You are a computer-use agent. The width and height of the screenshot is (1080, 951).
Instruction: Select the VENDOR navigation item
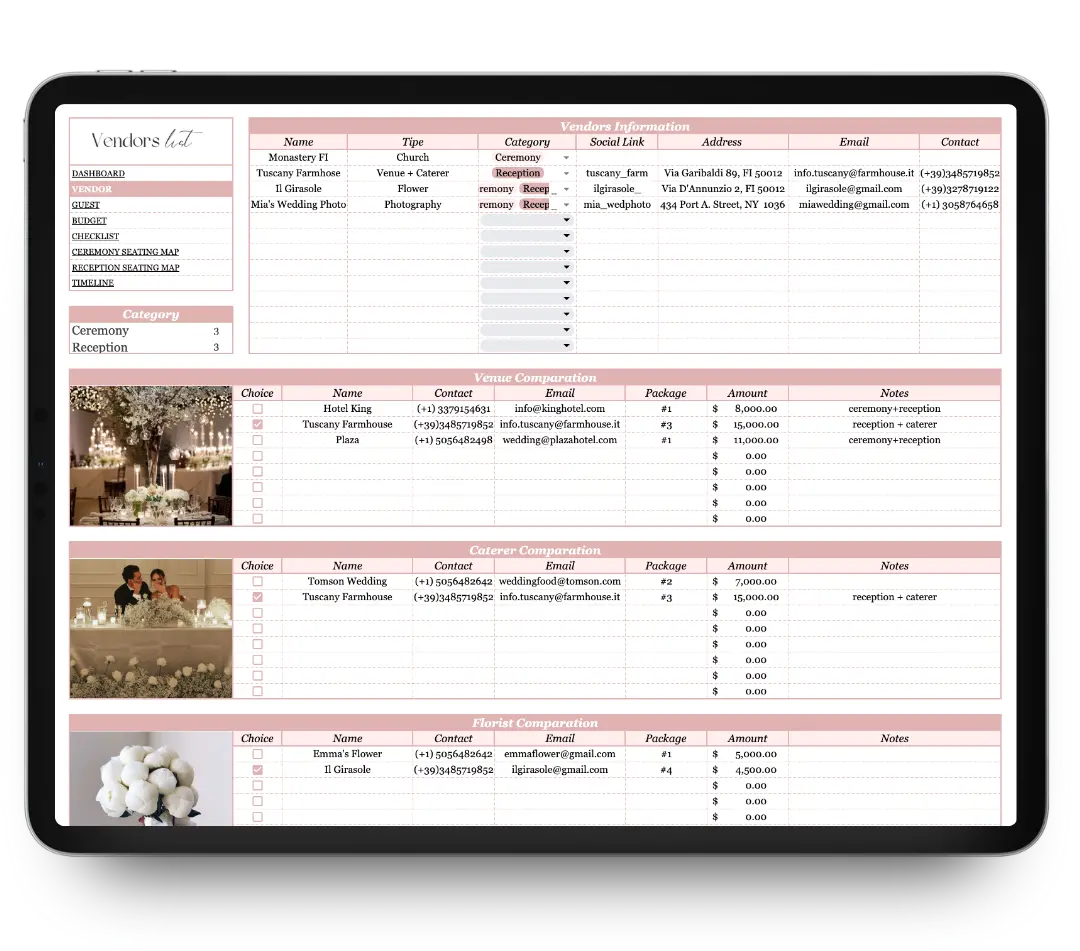(x=92, y=189)
